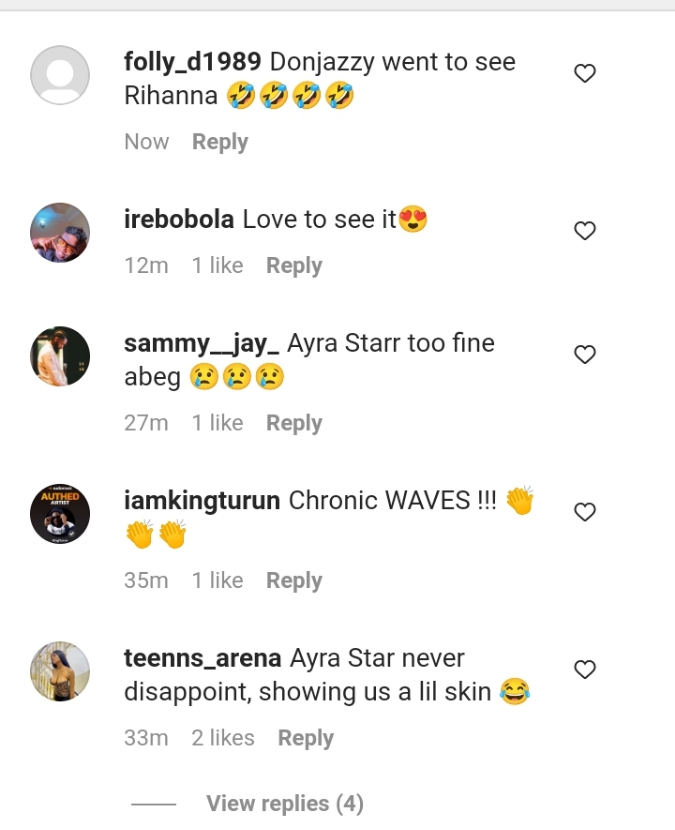
Task: View sammy__jay_'s profile photo
Action: point(60,356)
